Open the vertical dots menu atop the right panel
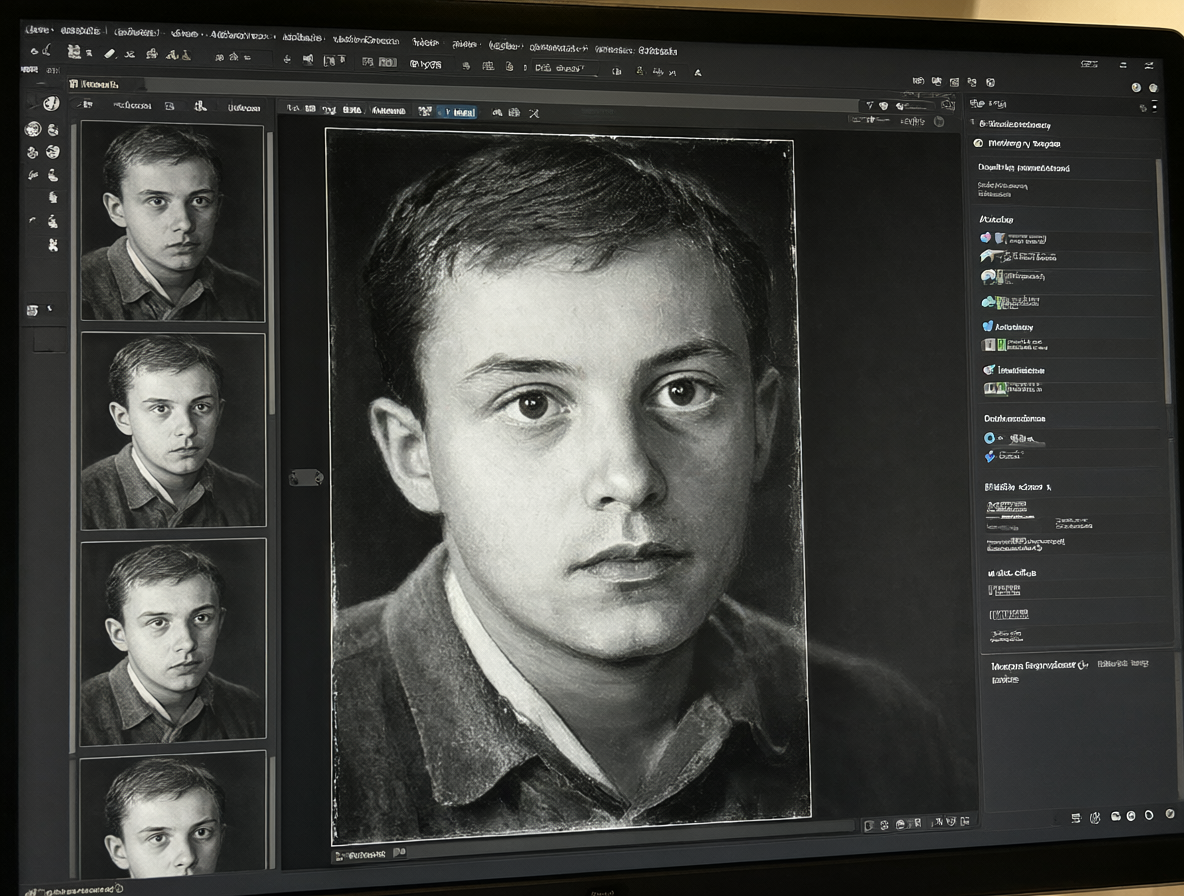The image size is (1184, 896). coord(1155,106)
